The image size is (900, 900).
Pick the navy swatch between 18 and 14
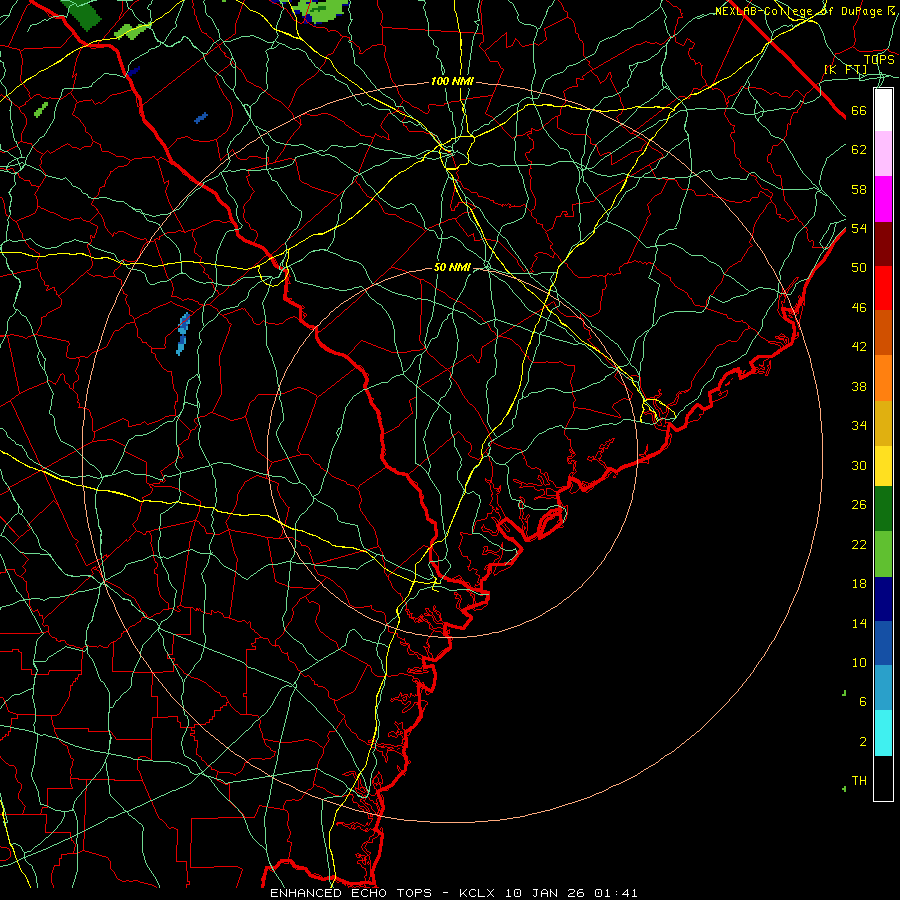883,599
